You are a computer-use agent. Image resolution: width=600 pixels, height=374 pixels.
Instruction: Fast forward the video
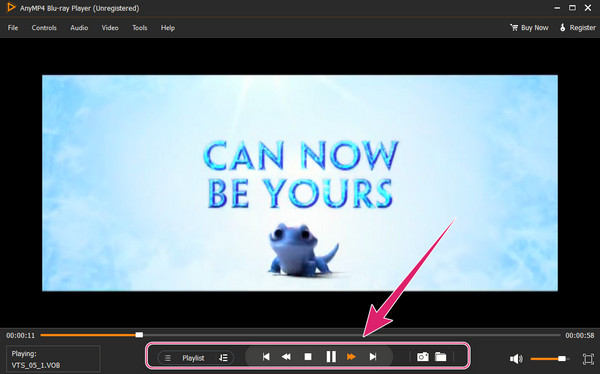[x=351, y=357]
